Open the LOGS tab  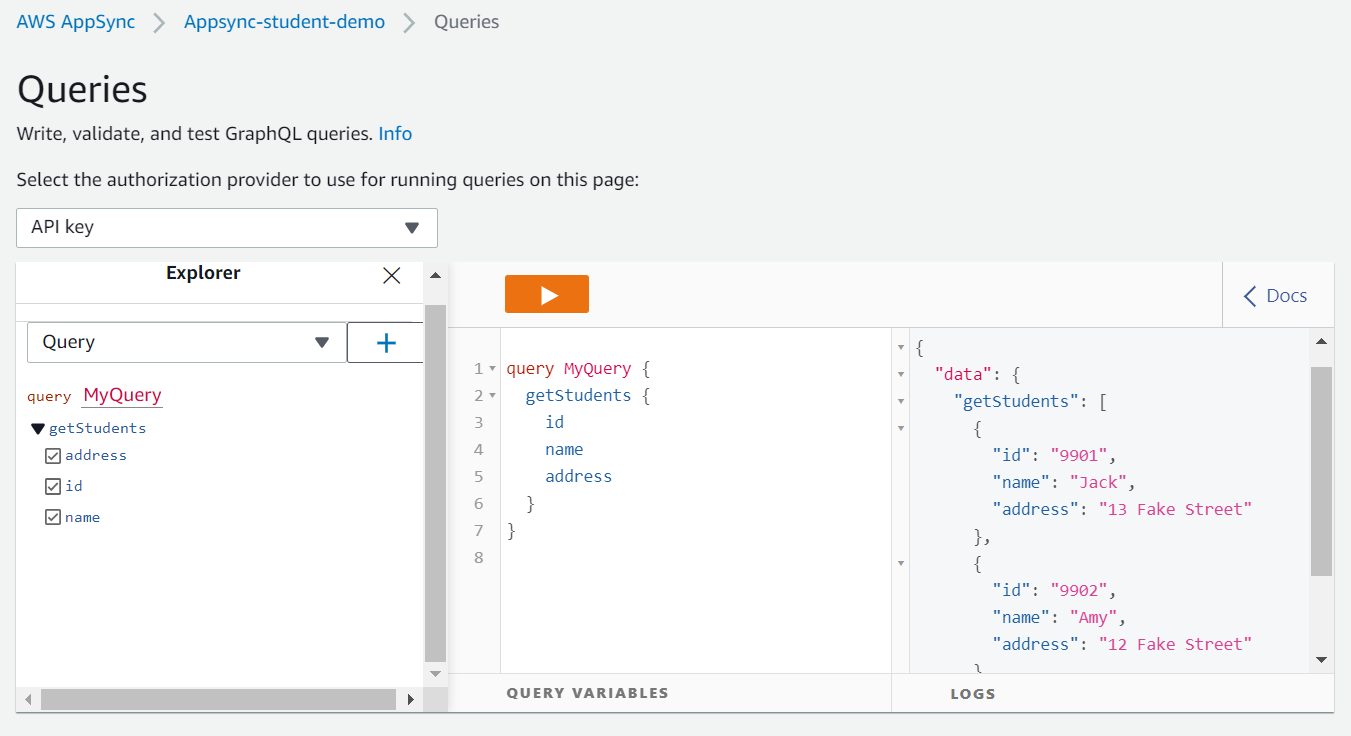(x=973, y=692)
